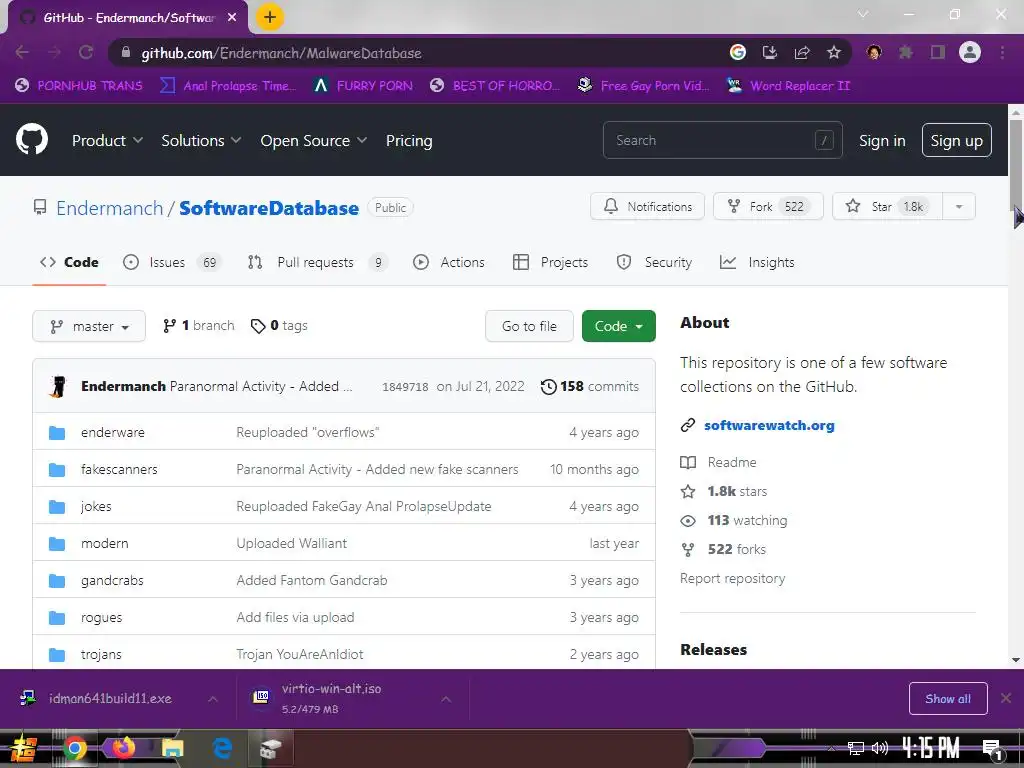
Task: Close the downloads bar
Action: (x=1006, y=699)
